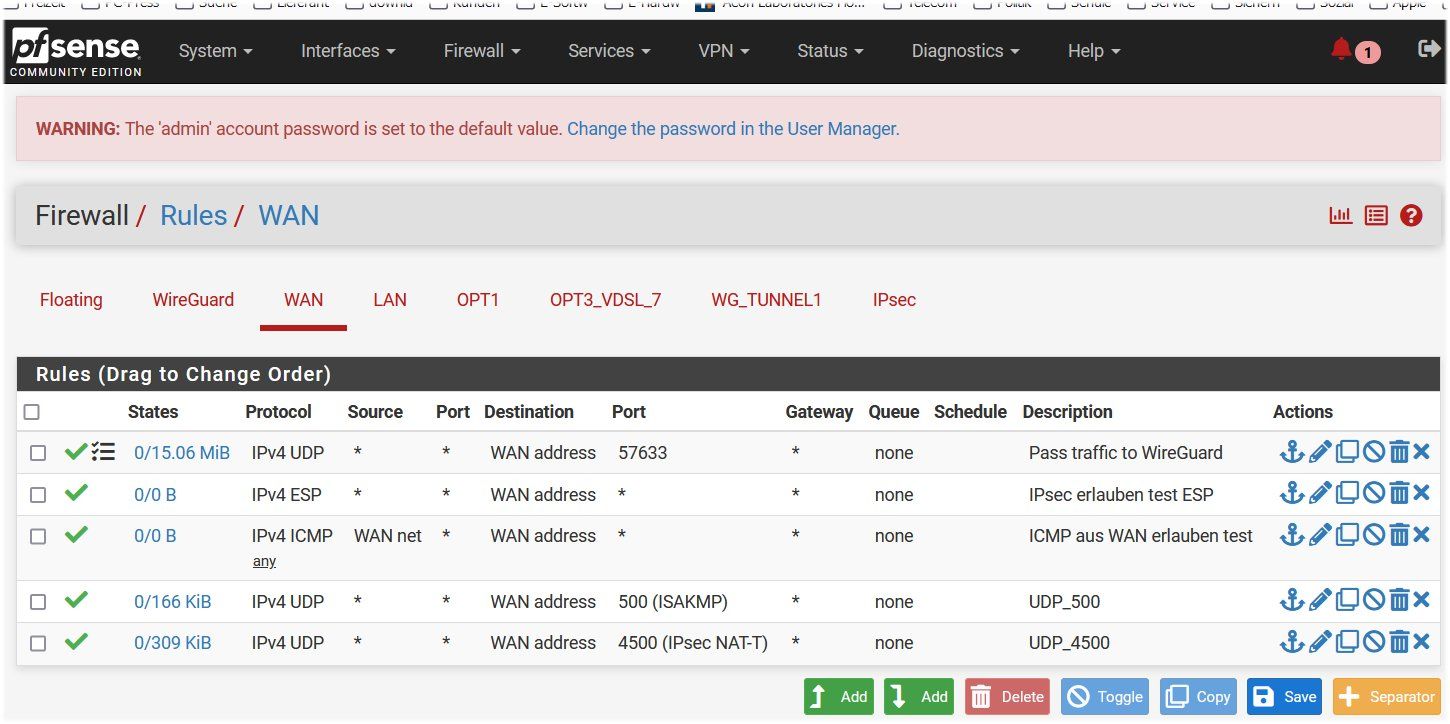Delete the Pass traffic to WireGuard rule
Viewport: 1450px width, 724px height.
click(1399, 452)
